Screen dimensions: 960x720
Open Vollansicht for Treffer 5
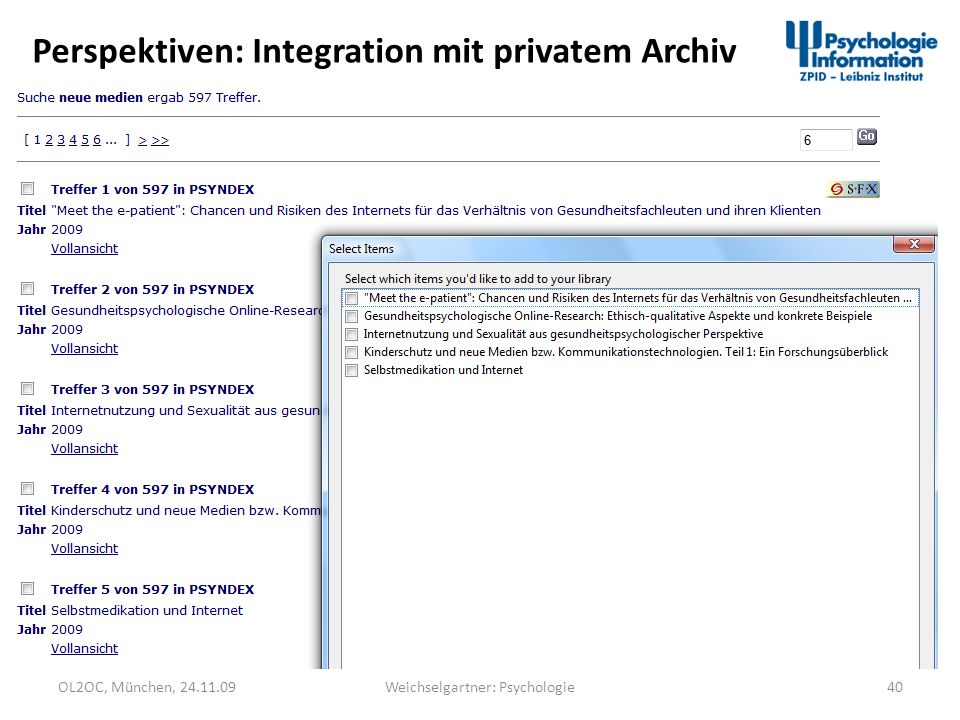click(x=84, y=648)
